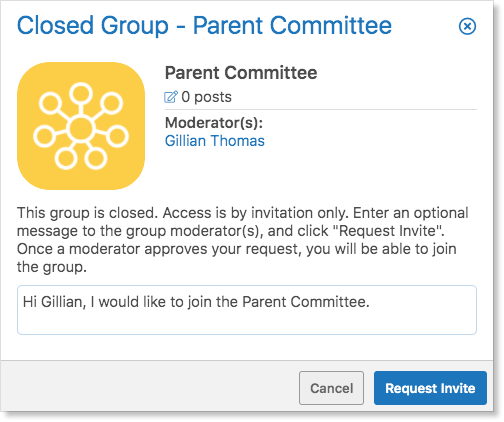The height and width of the screenshot is (422, 504).
Task: Select the center hub circle of the group icon
Action: (81, 128)
